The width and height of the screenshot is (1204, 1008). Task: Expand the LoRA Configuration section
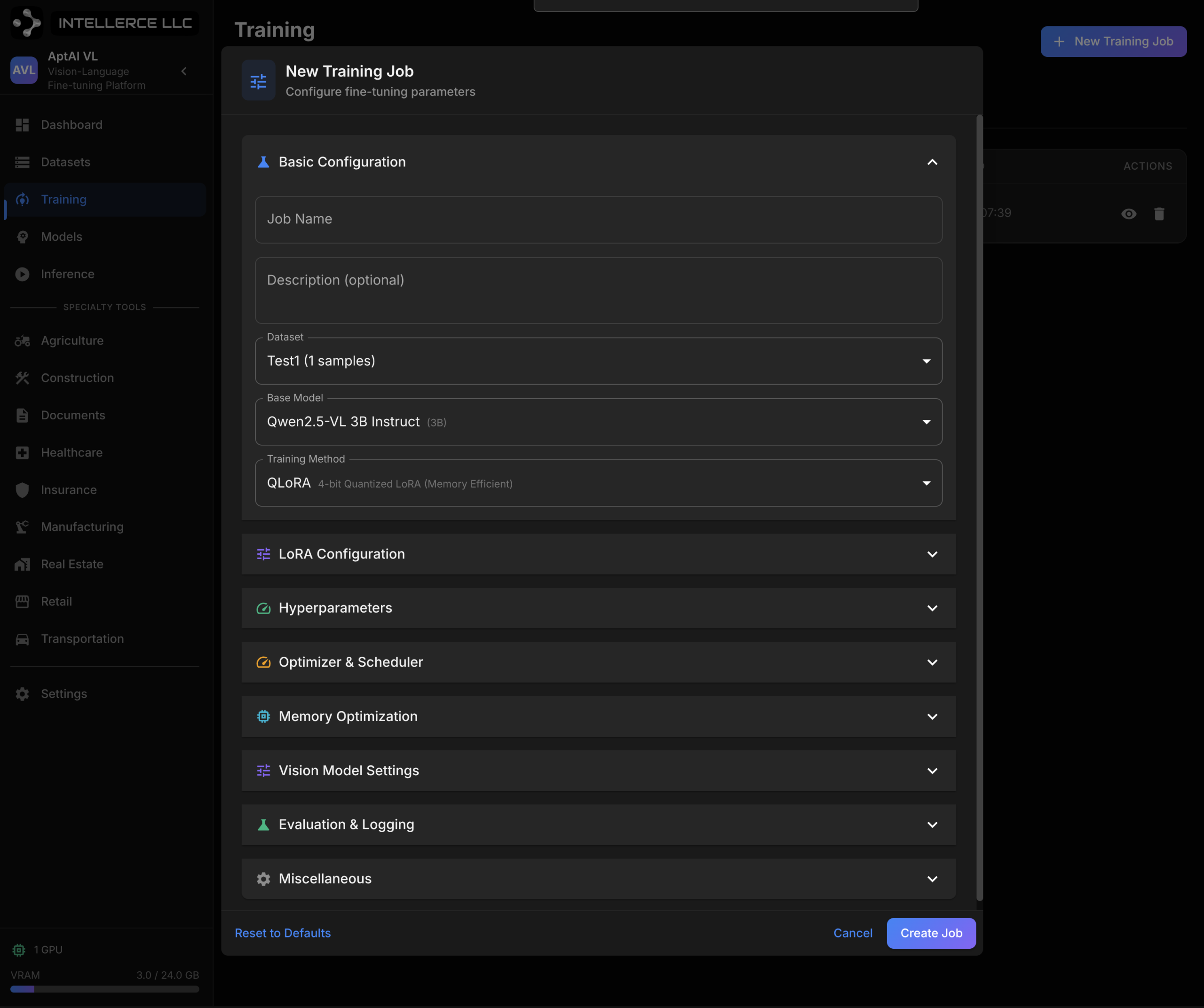tap(599, 554)
